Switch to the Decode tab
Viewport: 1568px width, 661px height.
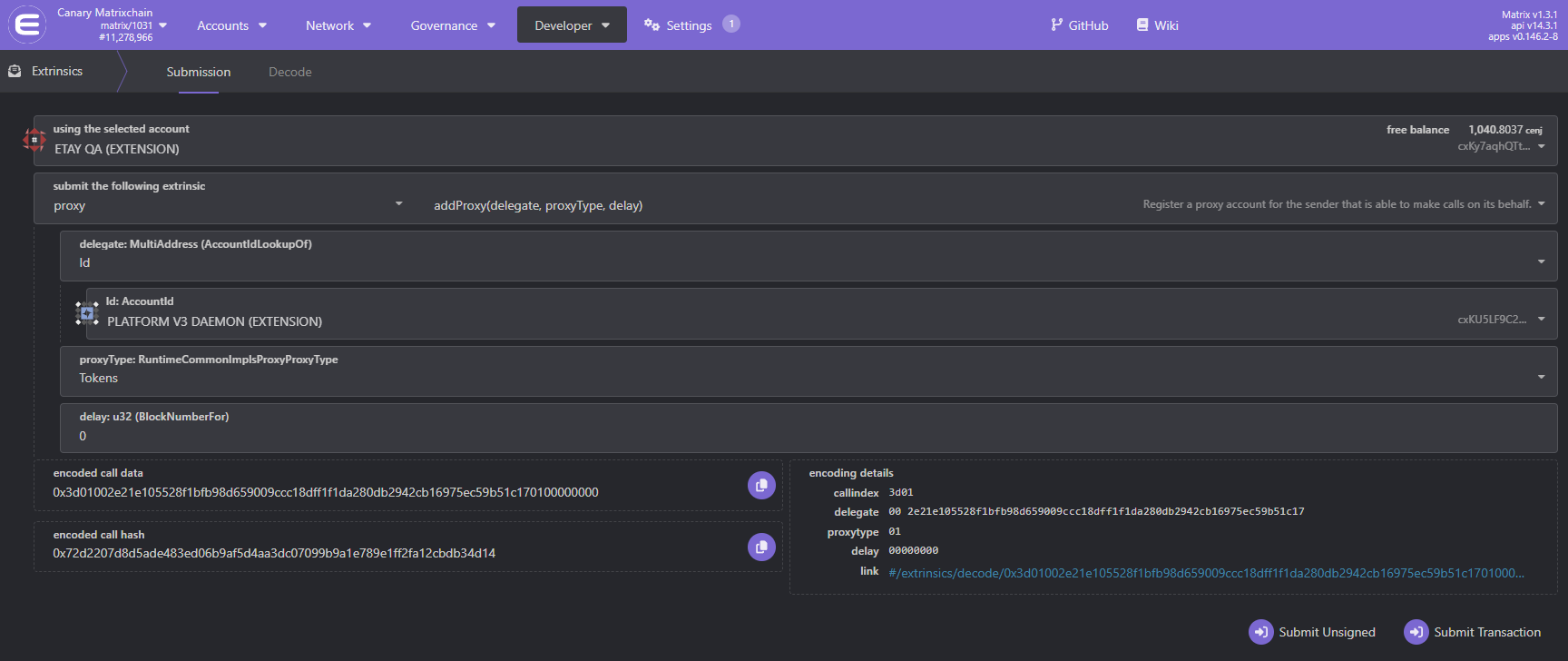[x=290, y=72]
